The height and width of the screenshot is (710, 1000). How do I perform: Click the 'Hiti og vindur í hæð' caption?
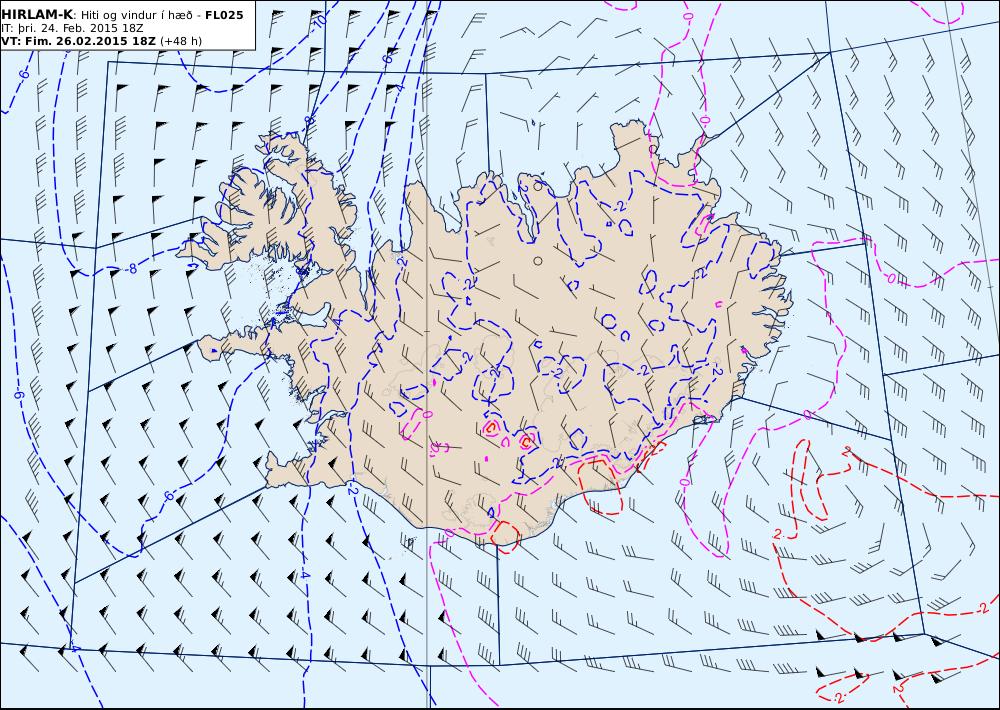(x=136, y=15)
